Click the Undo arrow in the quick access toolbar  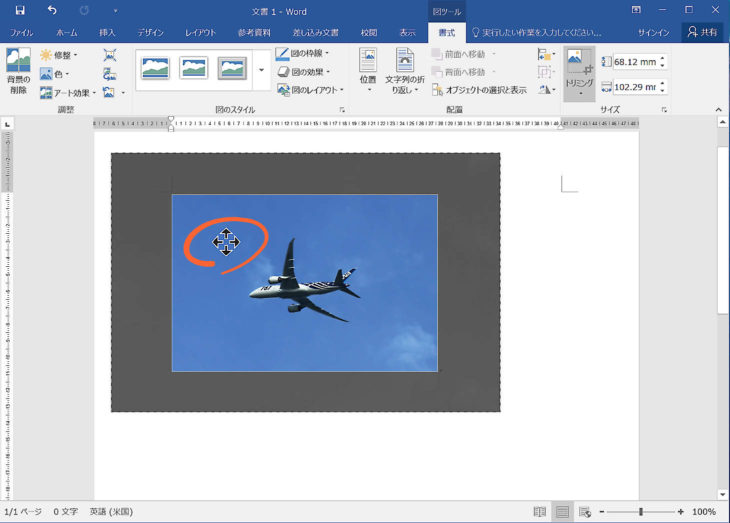pyautogui.click(x=52, y=10)
